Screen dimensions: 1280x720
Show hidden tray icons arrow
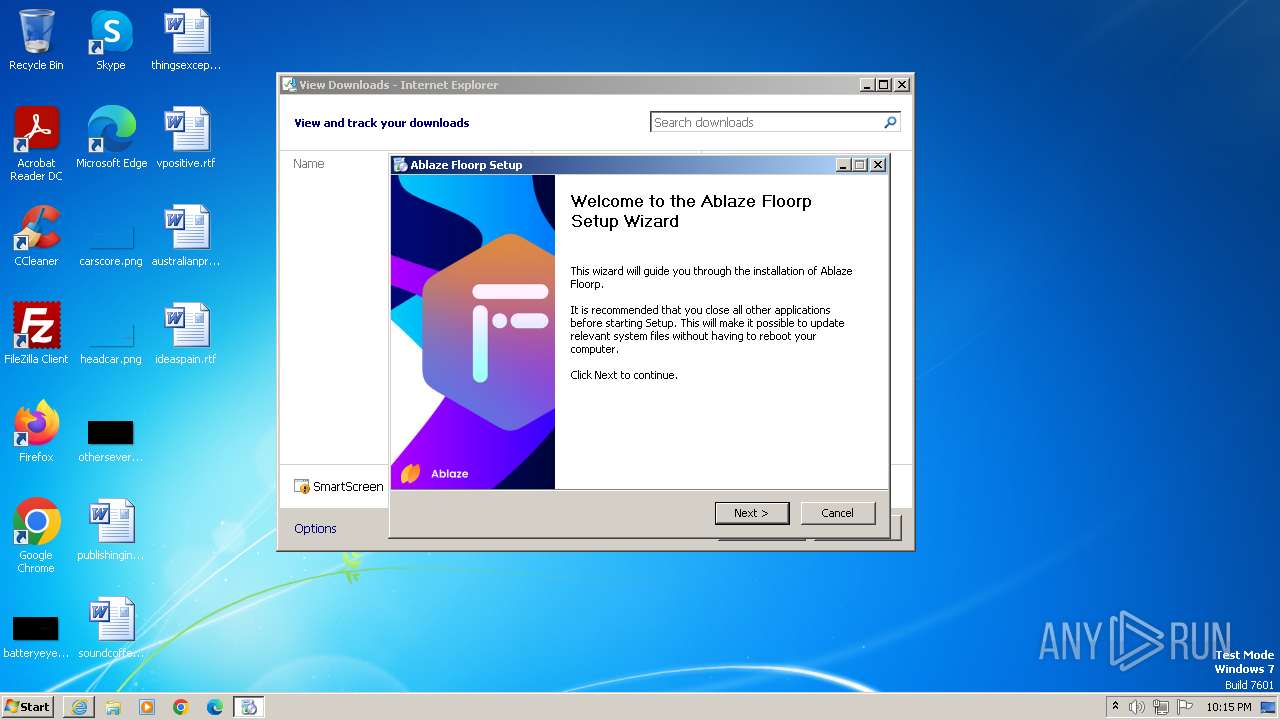coord(1116,707)
